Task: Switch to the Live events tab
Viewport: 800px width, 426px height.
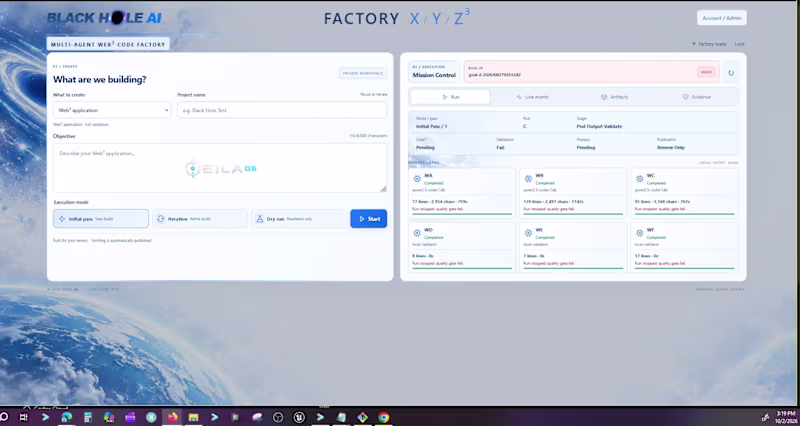Action: [x=532, y=97]
